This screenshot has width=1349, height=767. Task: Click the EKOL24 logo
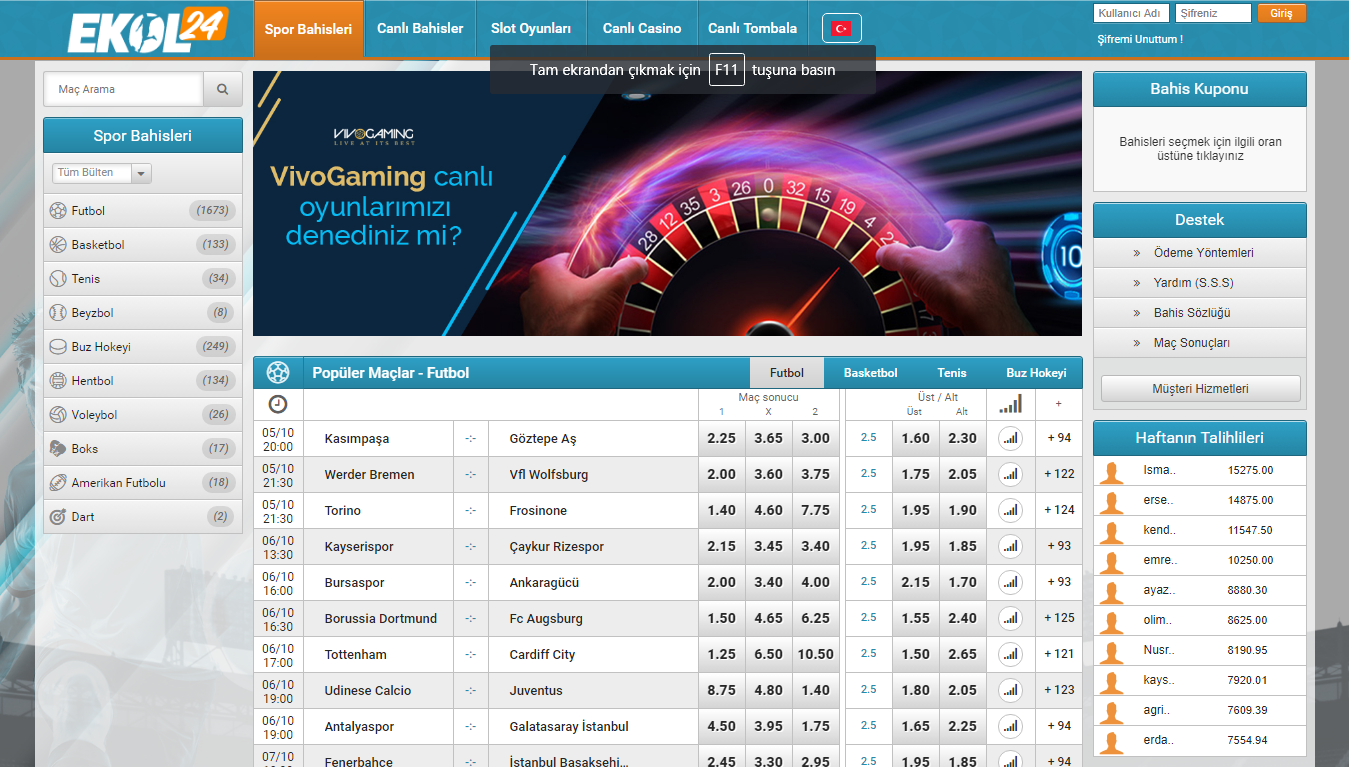tap(148, 30)
